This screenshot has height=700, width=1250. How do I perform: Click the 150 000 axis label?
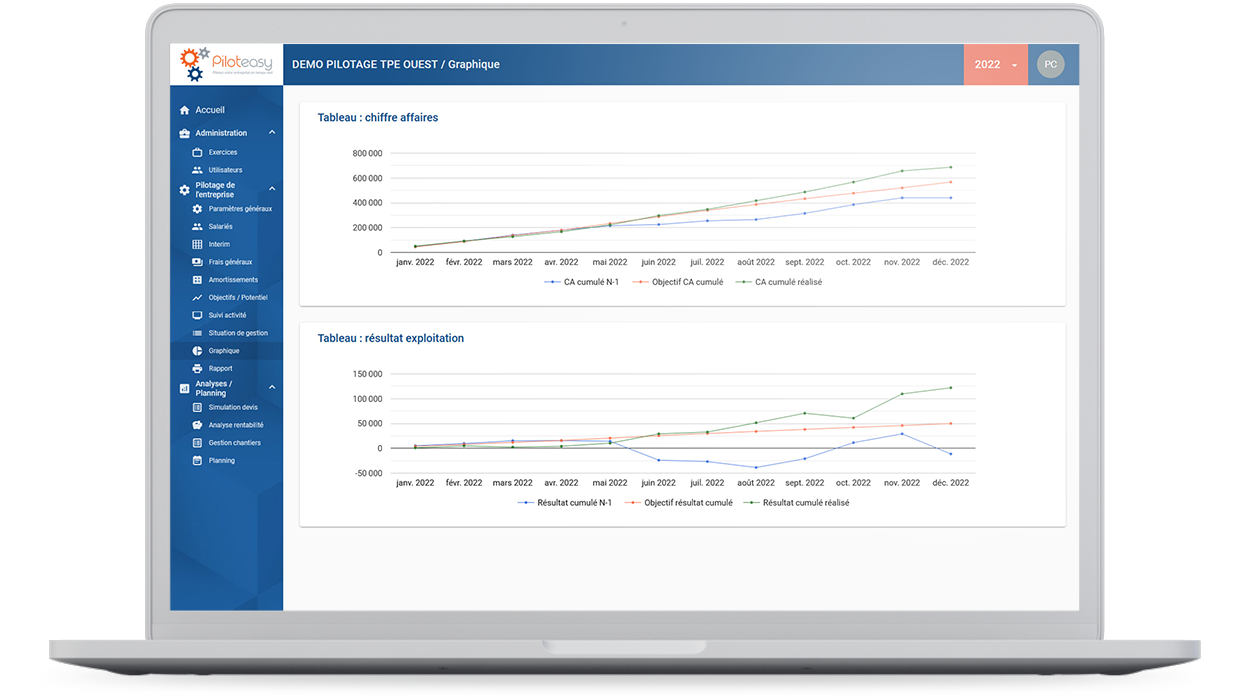(x=367, y=374)
